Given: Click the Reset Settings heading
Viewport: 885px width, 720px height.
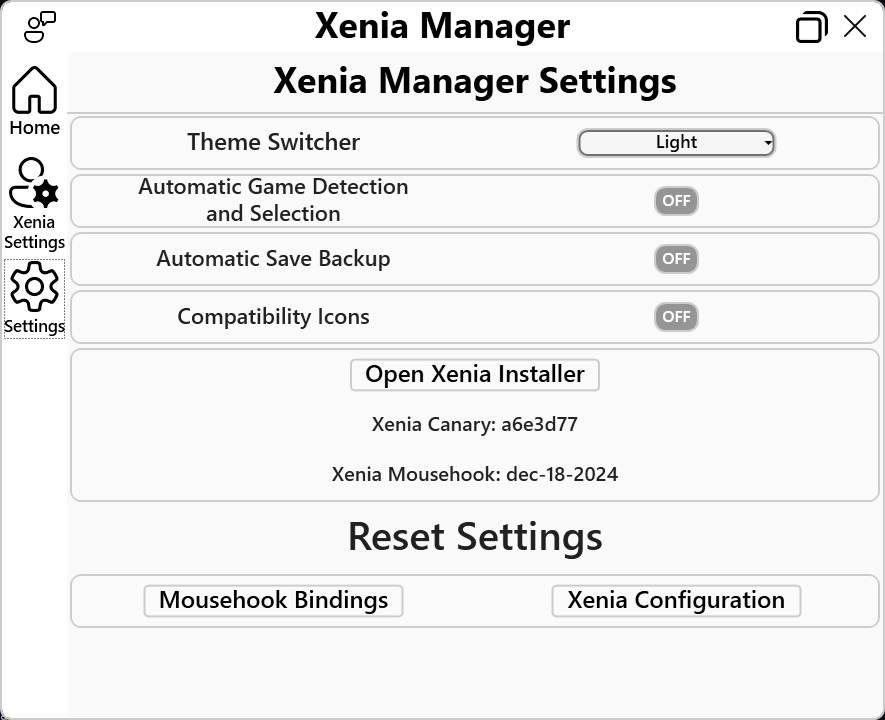Looking at the screenshot, I should pyautogui.click(x=475, y=537).
